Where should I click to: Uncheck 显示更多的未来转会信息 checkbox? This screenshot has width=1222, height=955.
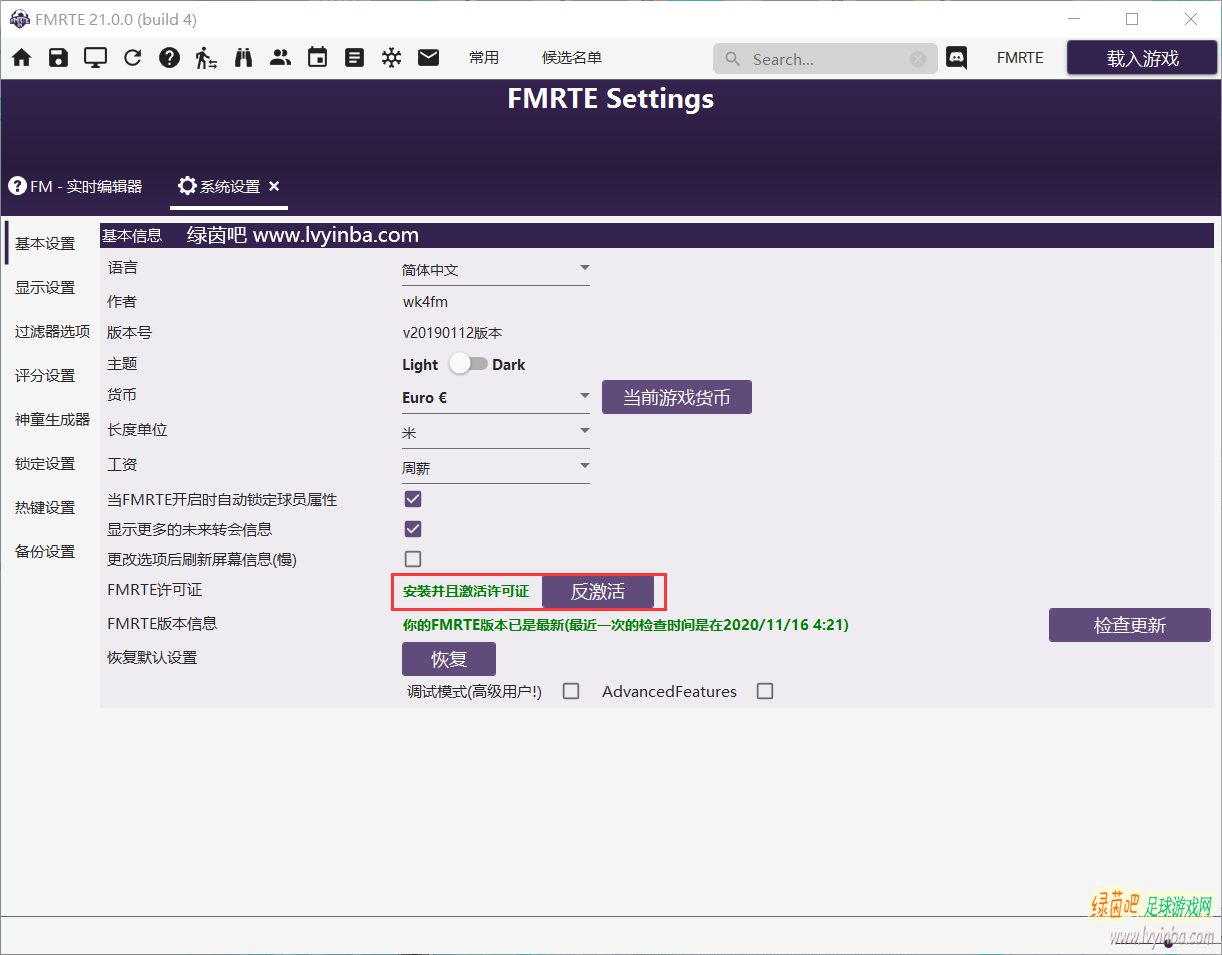[413, 529]
